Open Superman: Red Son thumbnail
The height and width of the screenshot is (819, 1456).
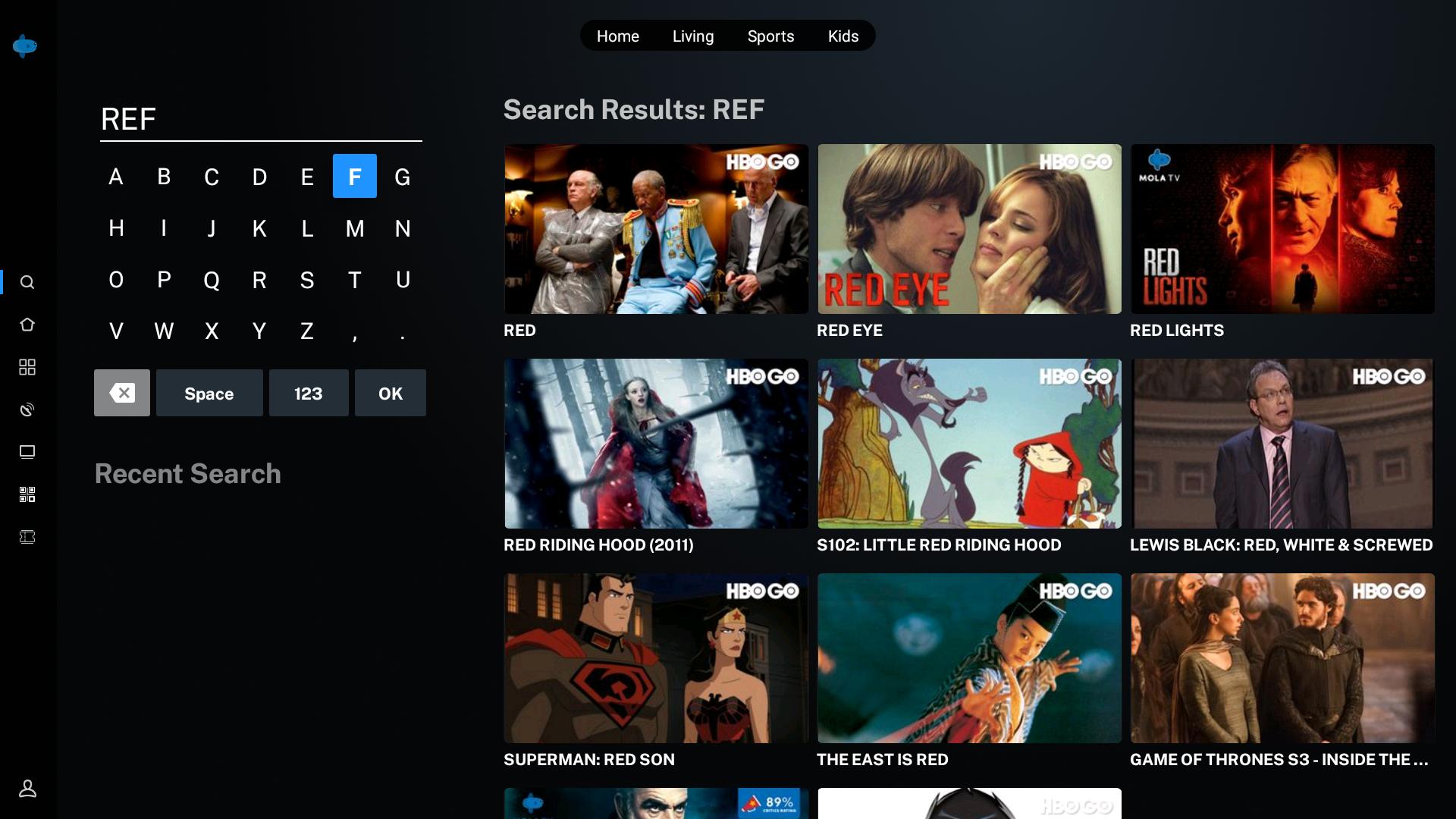pos(656,658)
